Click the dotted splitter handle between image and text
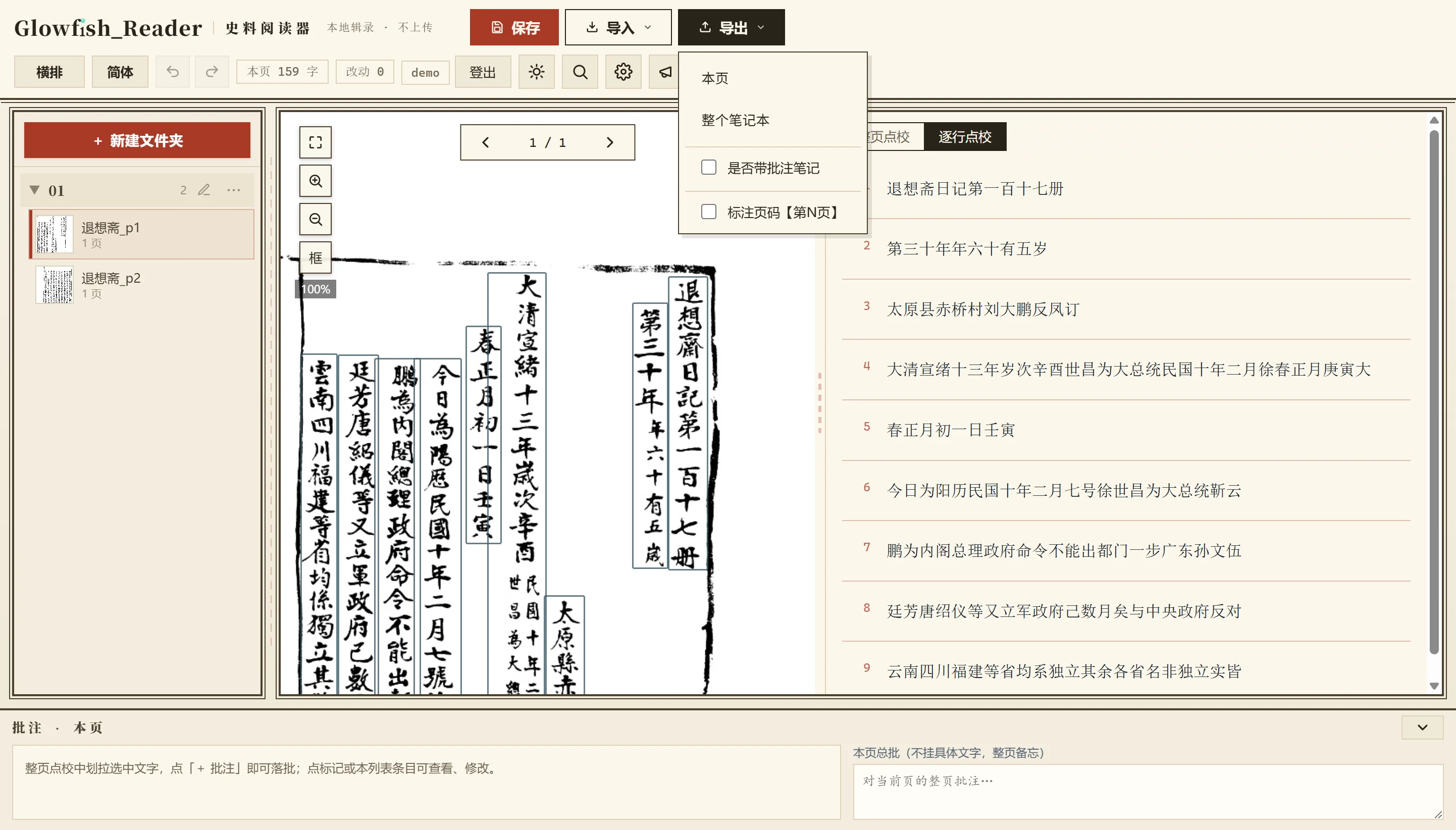Viewport: 1456px width, 830px height. 819,402
